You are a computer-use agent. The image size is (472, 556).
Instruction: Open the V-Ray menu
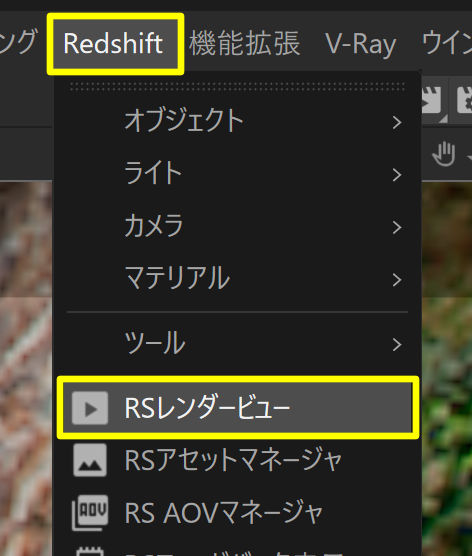[360, 45]
